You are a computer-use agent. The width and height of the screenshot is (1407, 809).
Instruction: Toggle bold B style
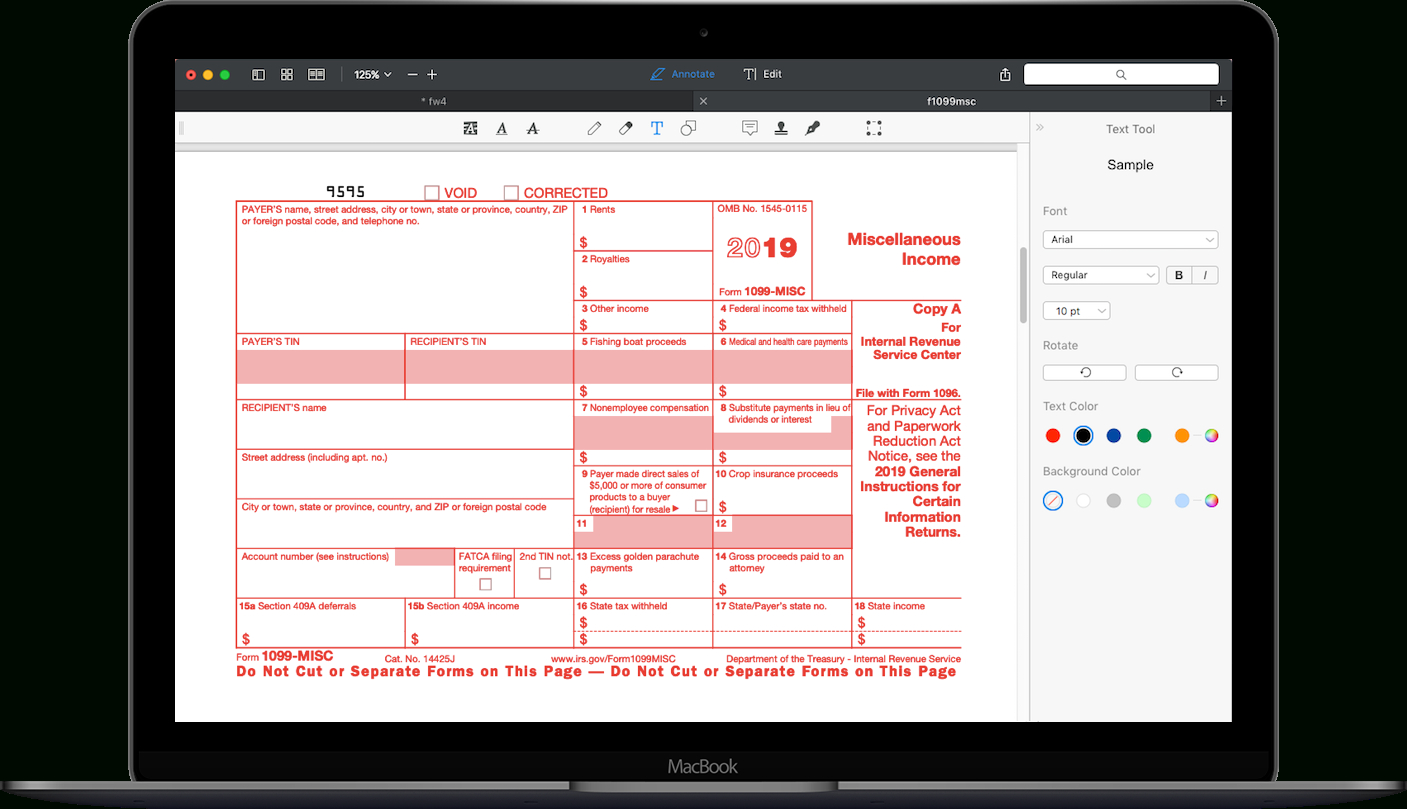1179,275
